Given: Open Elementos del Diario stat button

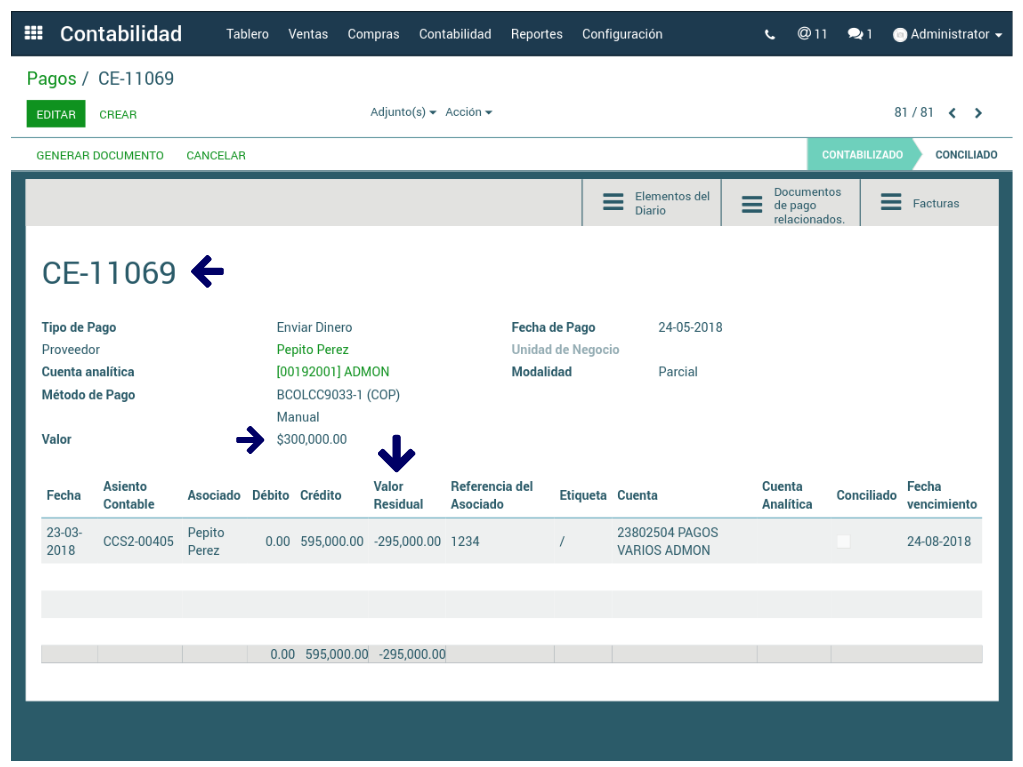Looking at the screenshot, I should click(x=652, y=203).
